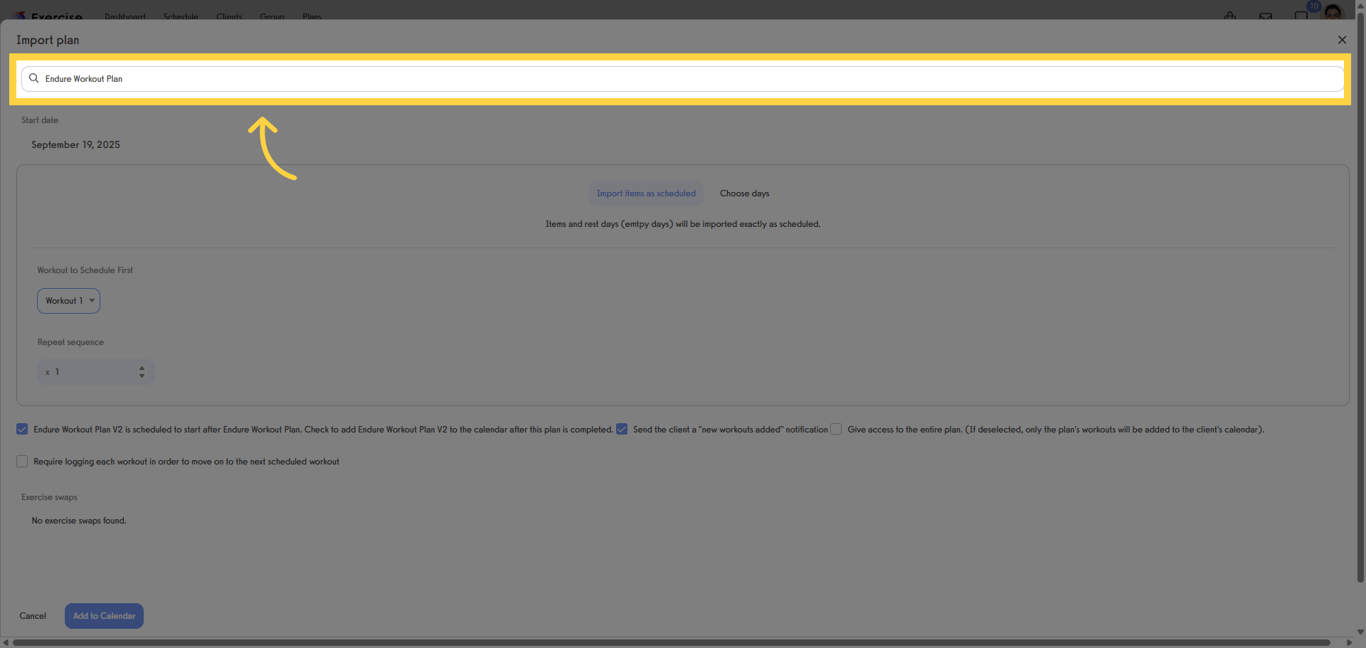Click the Repeat sequence number field
The width and height of the screenshot is (1366, 648).
(95, 372)
